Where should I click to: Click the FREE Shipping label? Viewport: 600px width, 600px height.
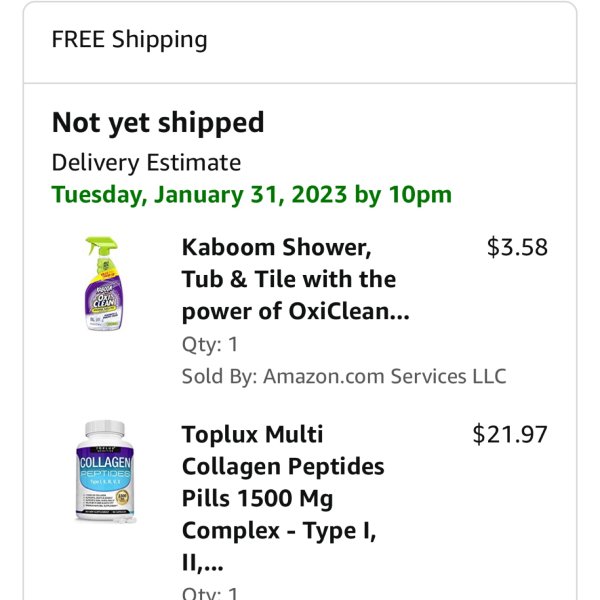tap(129, 40)
